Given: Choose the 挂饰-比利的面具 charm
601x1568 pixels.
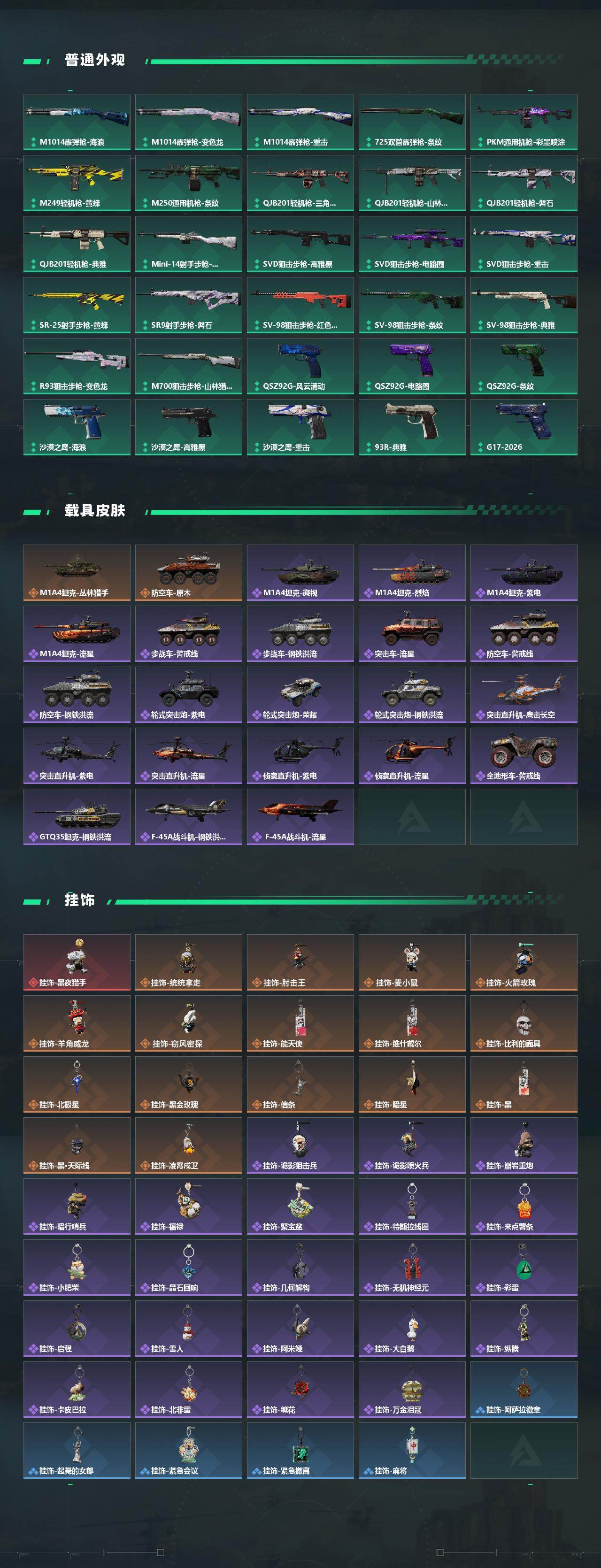Looking at the screenshot, I should coord(524,1023).
